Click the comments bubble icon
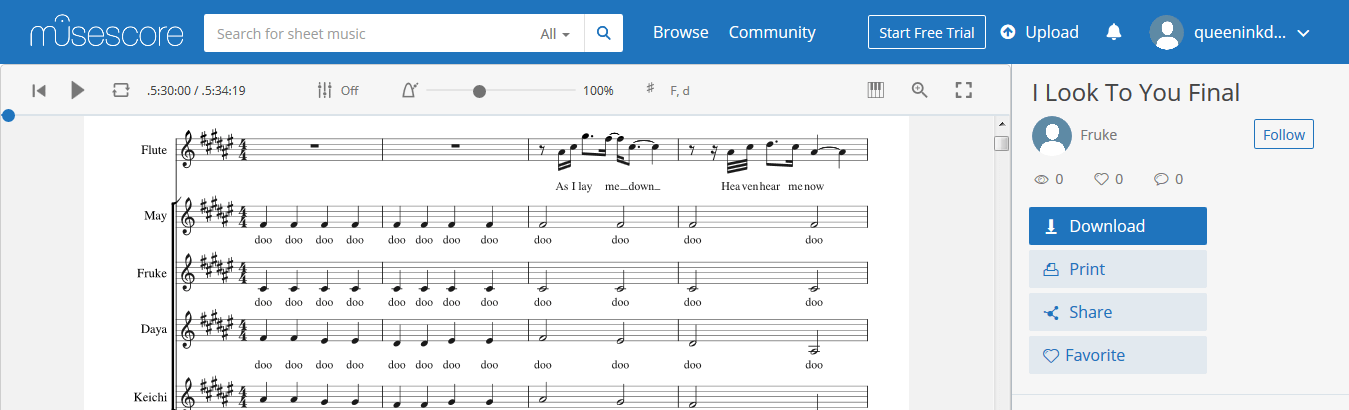The image size is (1349, 410). tap(1161, 180)
